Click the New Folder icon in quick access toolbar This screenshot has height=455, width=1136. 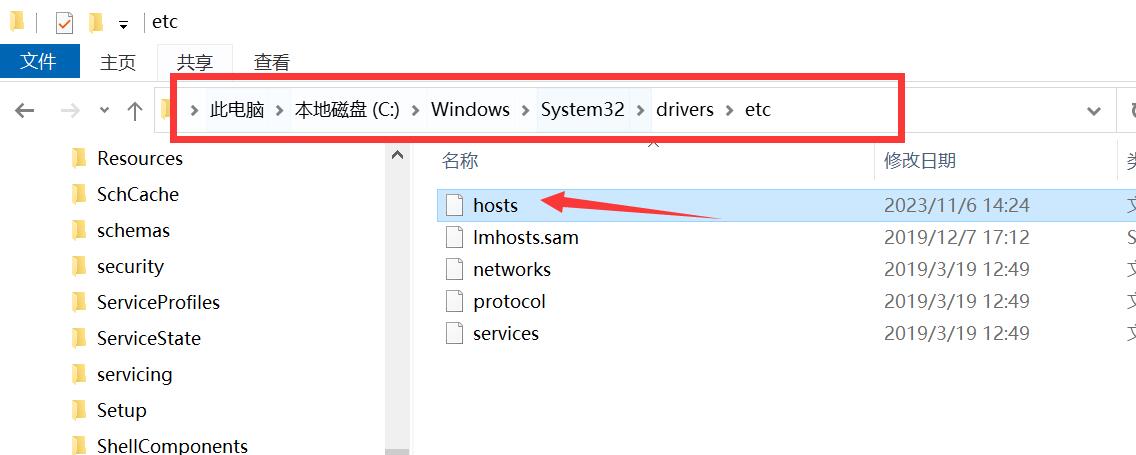[x=96, y=23]
